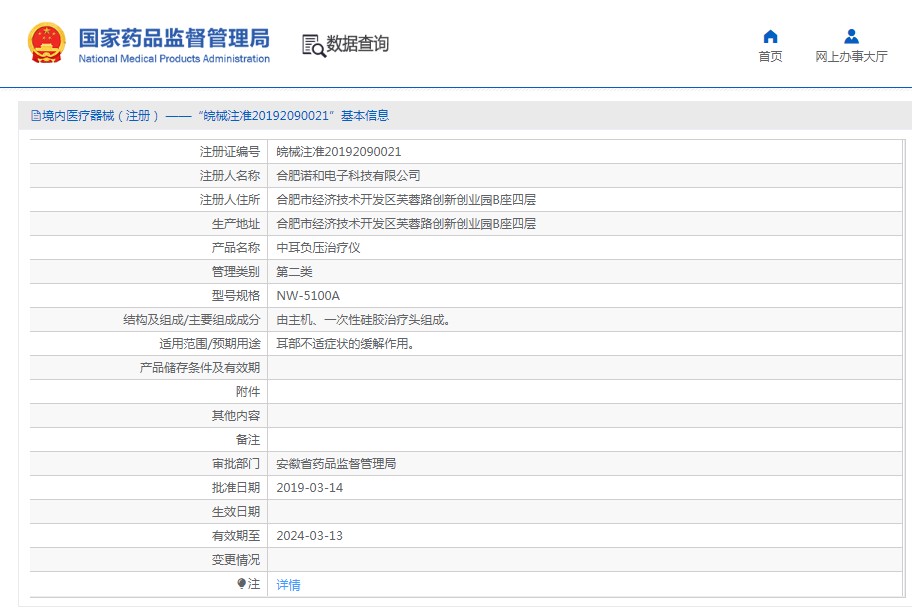Click the 结构及组成/主要组成成分 label
This screenshot has height=608, width=912.
tap(191, 320)
